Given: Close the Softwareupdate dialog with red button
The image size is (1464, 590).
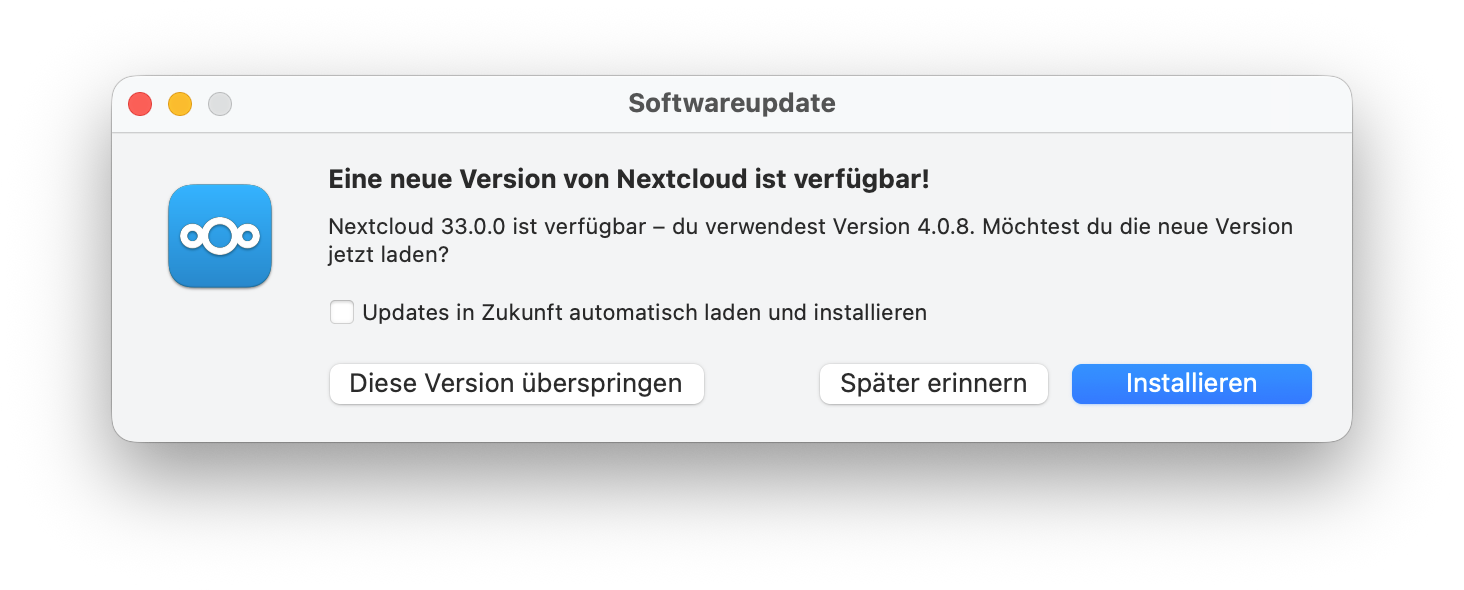Looking at the screenshot, I should 140,104.
